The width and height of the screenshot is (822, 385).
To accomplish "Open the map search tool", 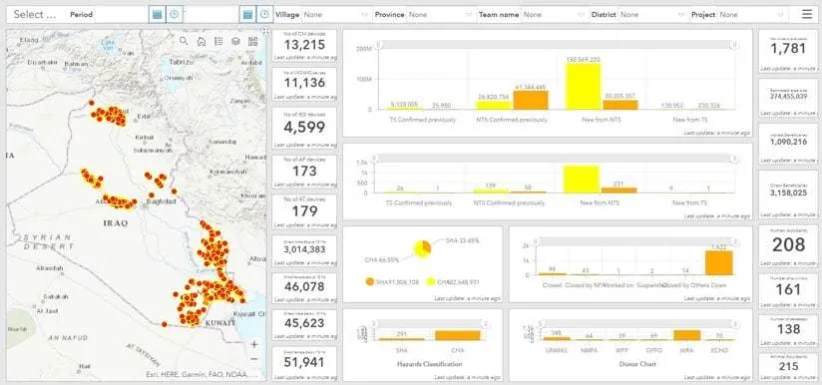I will click(183, 41).
